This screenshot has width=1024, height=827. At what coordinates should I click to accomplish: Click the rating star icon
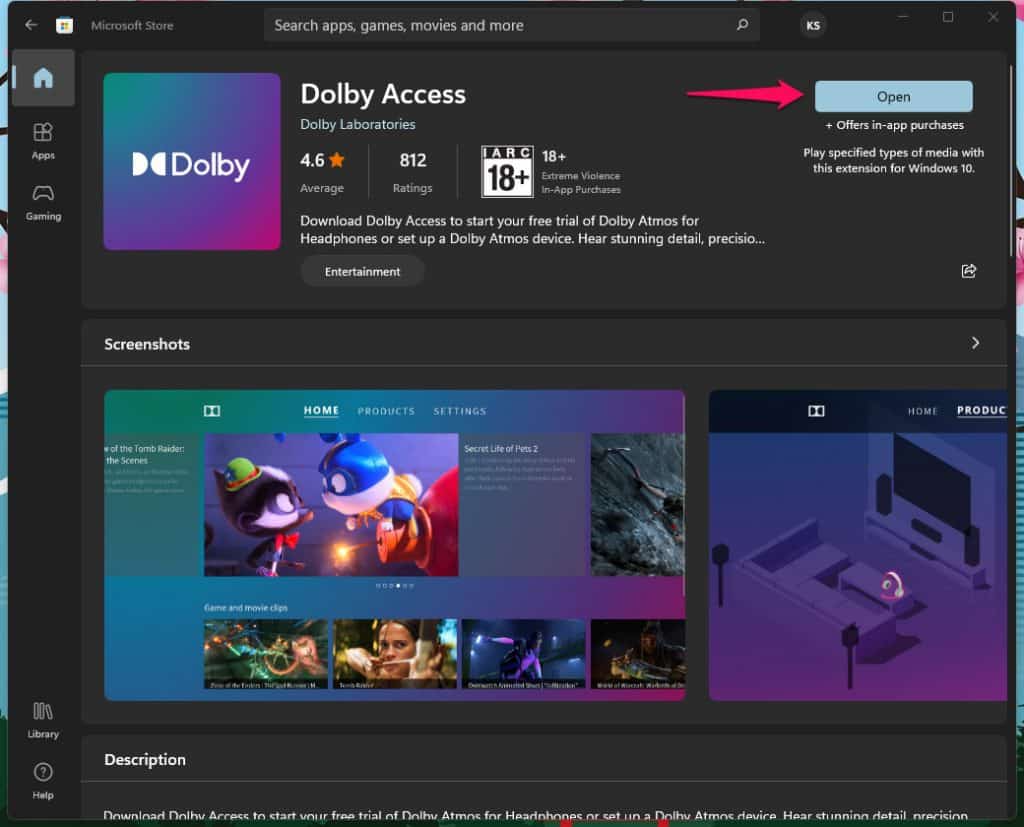tap(337, 159)
